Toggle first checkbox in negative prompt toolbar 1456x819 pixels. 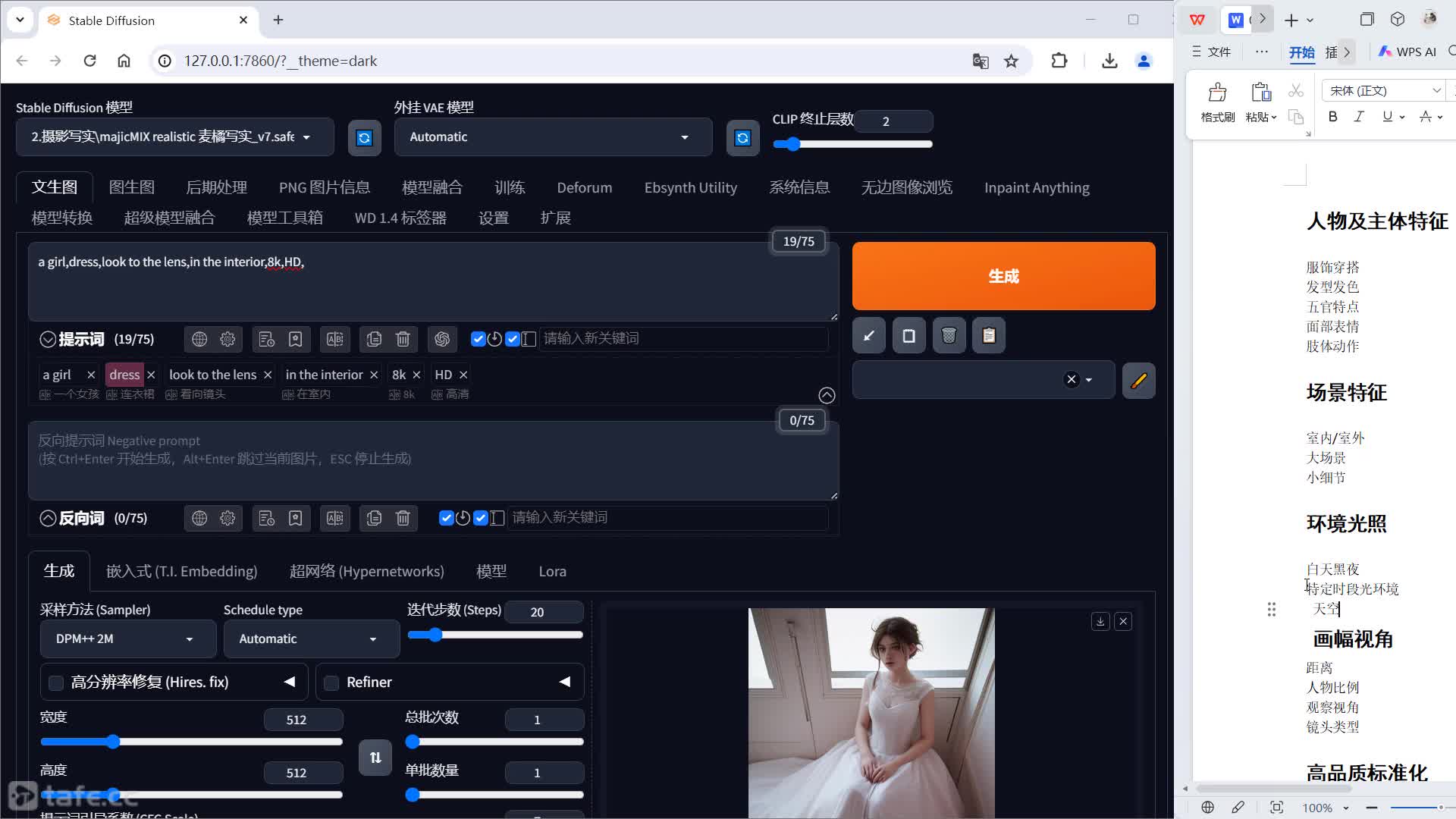point(446,518)
